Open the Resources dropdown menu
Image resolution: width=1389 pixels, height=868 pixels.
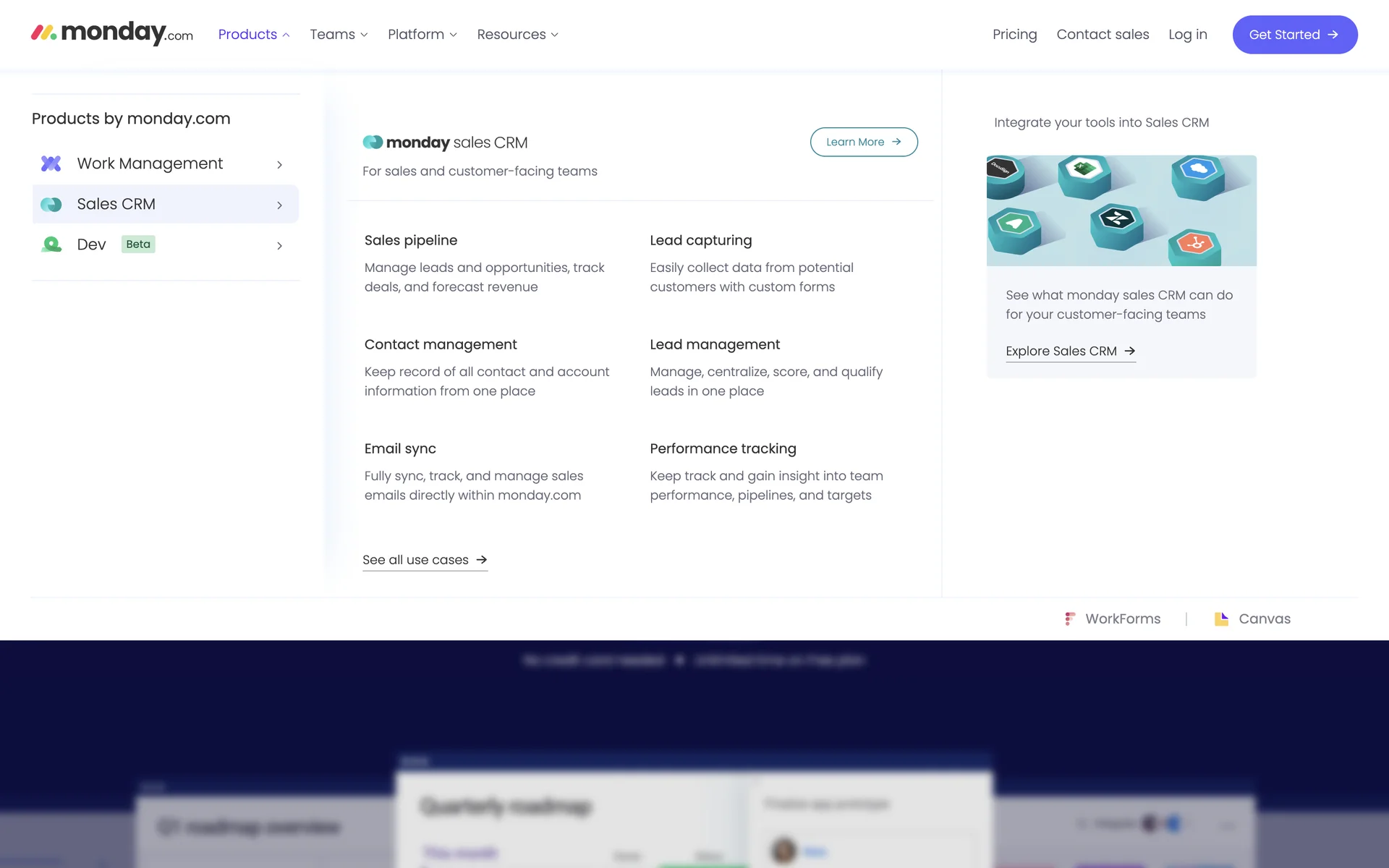[517, 35]
